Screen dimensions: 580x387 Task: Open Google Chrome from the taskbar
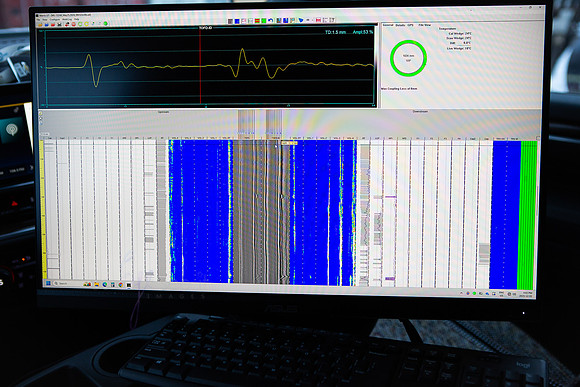click(x=121, y=285)
